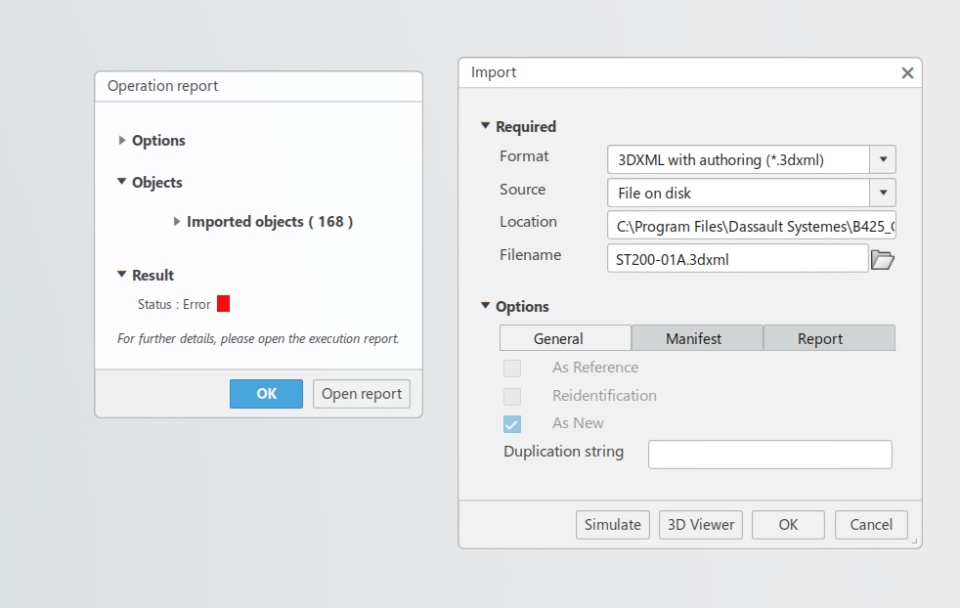This screenshot has height=608, width=960.
Task: Click into the Duplication string field
Action: (x=770, y=454)
